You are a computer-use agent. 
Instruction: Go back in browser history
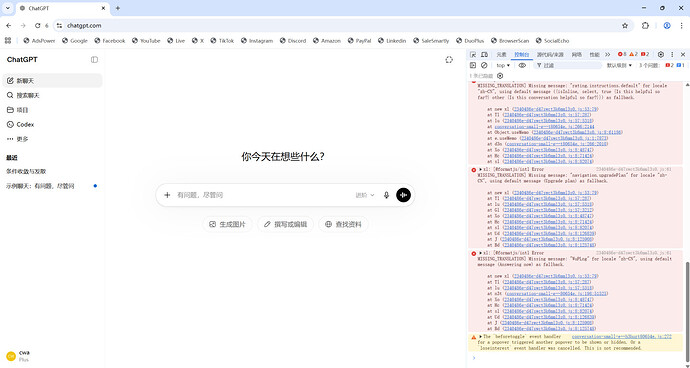click(x=9, y=26)
